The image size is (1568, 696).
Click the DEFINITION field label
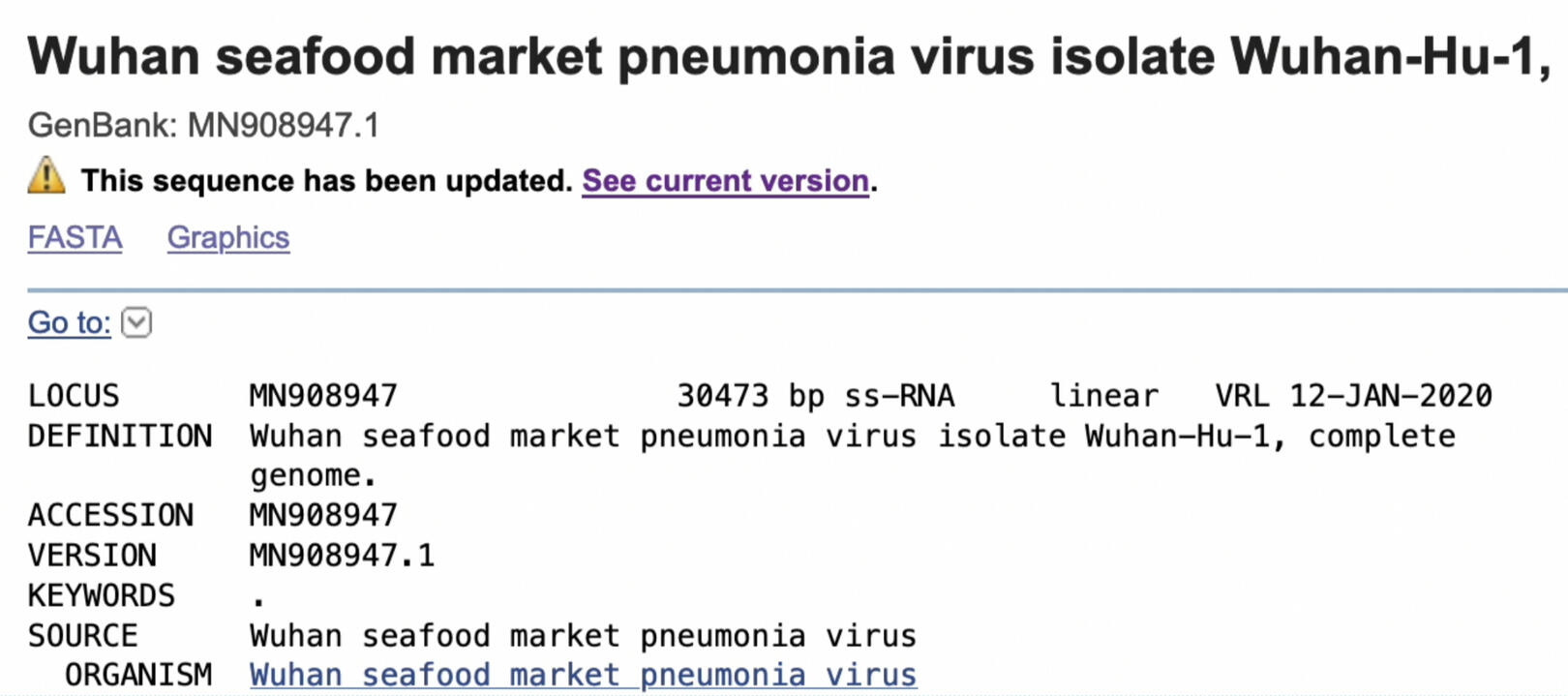pyautogui.click(x=120, y=437)
